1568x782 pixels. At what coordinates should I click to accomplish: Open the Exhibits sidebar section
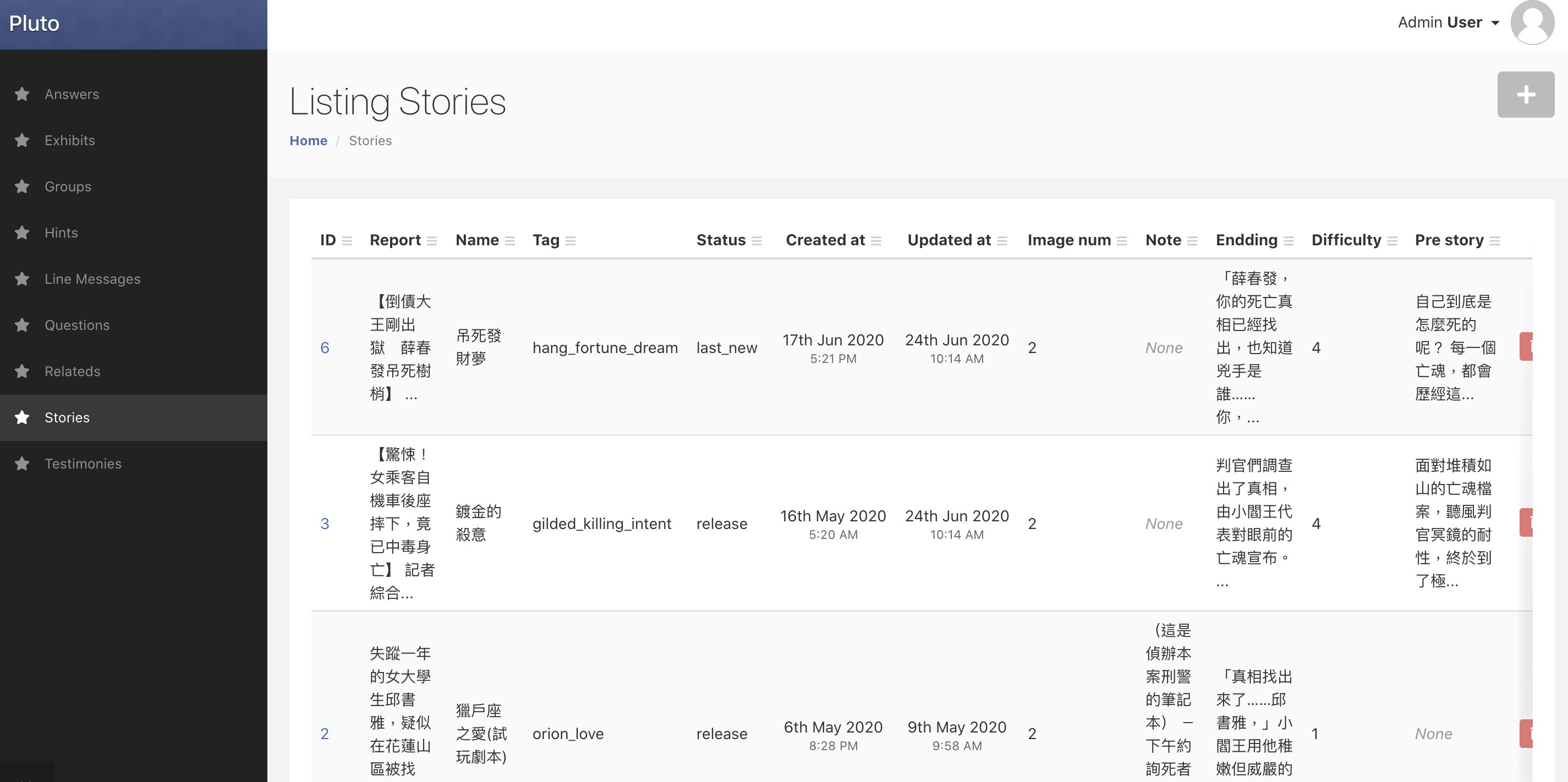133,141
